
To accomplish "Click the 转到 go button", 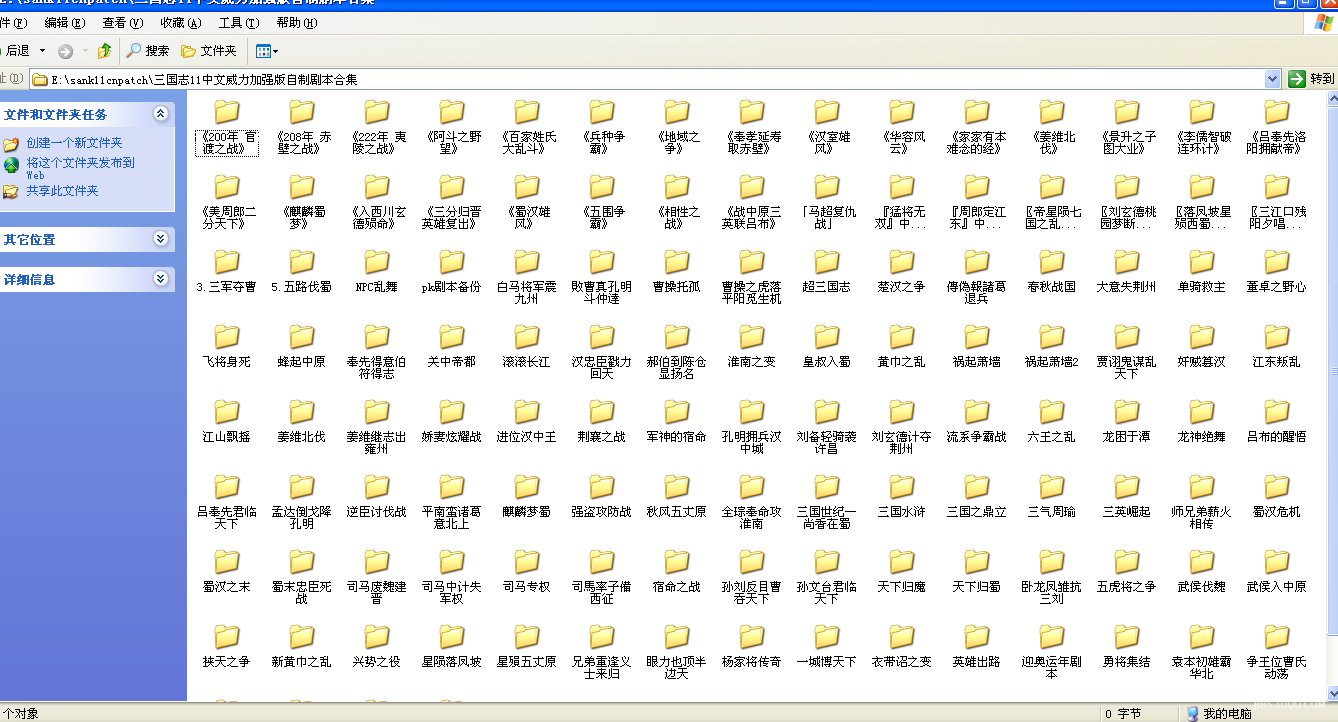I will point(1311,79).
